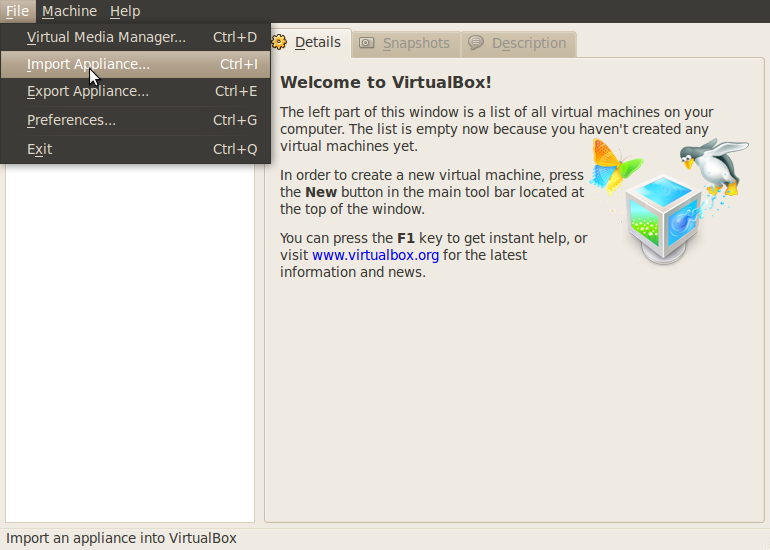770x550 pixels.
Task: Switch to the Snapshots tab
Action: tap(406, 44)
